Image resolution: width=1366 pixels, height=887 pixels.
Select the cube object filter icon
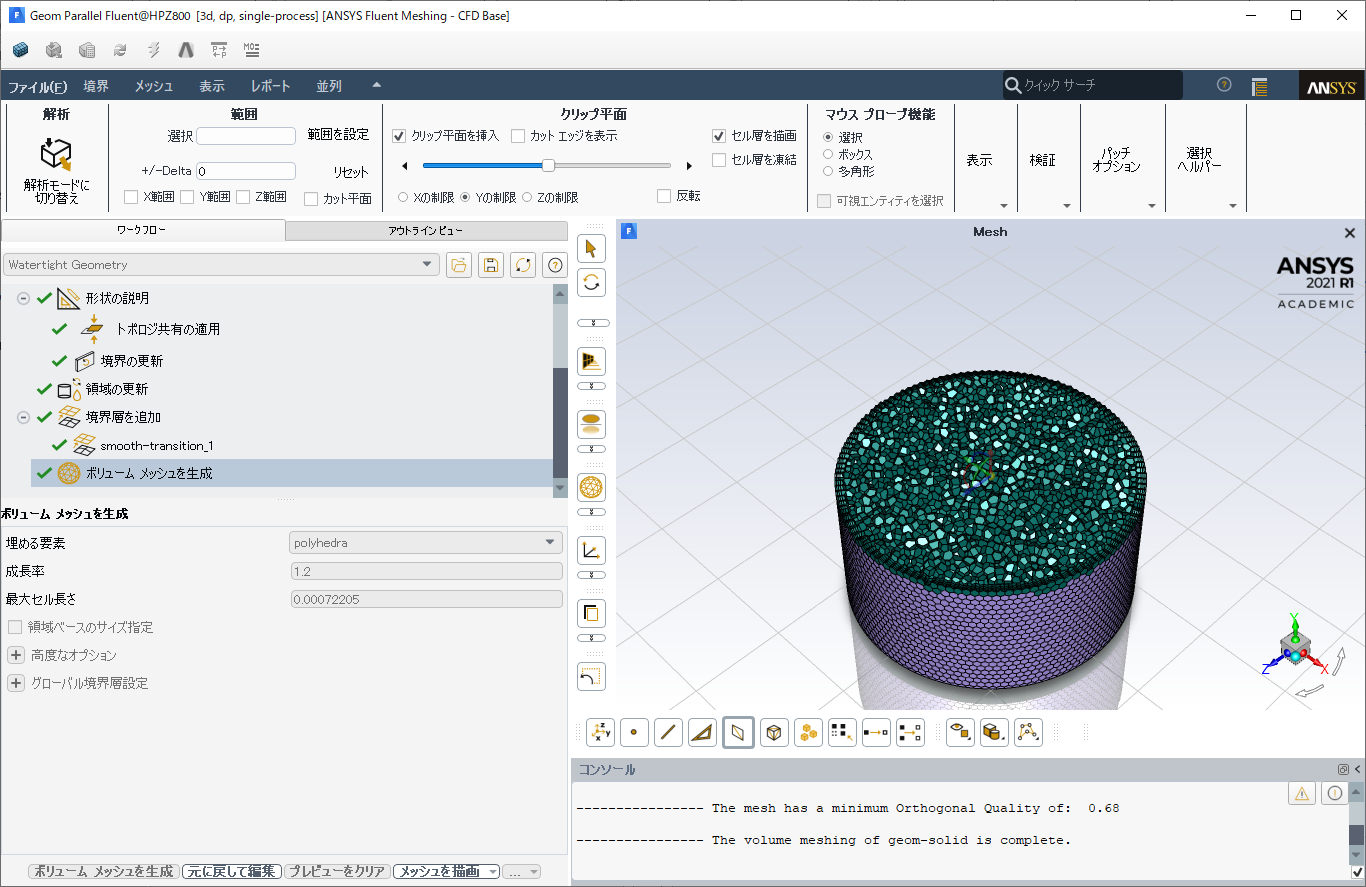774,733
